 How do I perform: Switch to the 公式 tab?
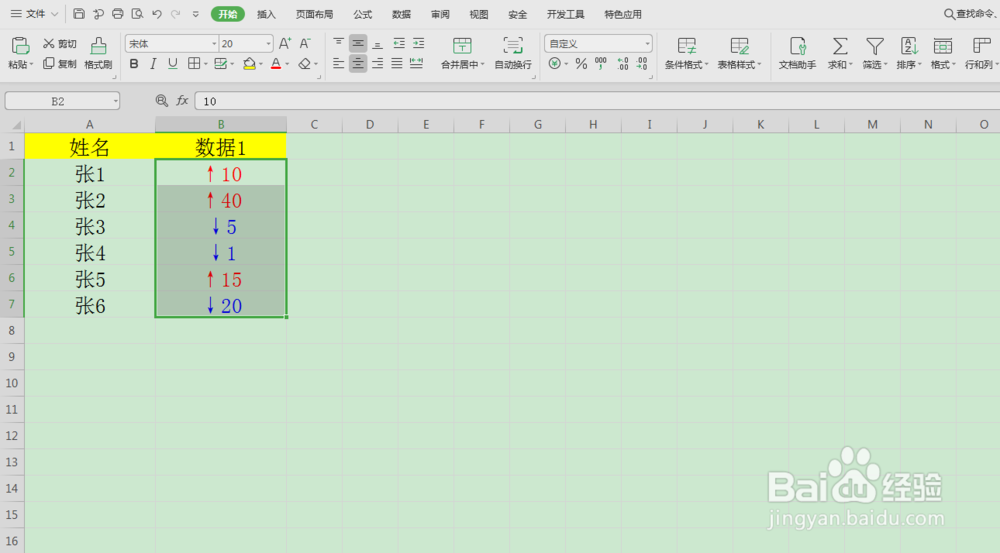point(363,14)
